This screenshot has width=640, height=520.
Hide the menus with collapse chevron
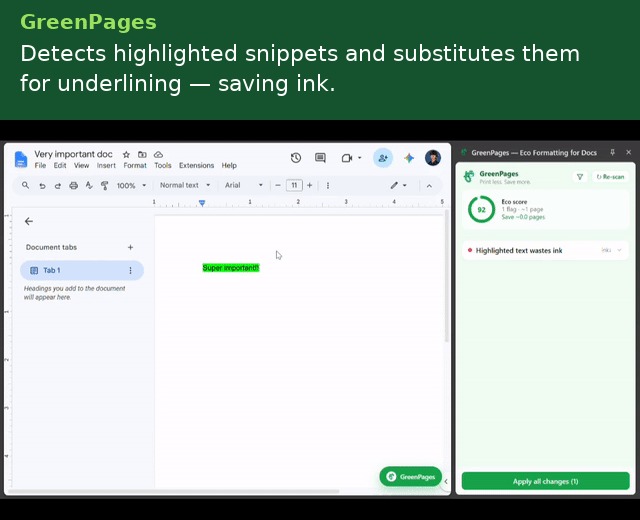click(x=429, y=186)
